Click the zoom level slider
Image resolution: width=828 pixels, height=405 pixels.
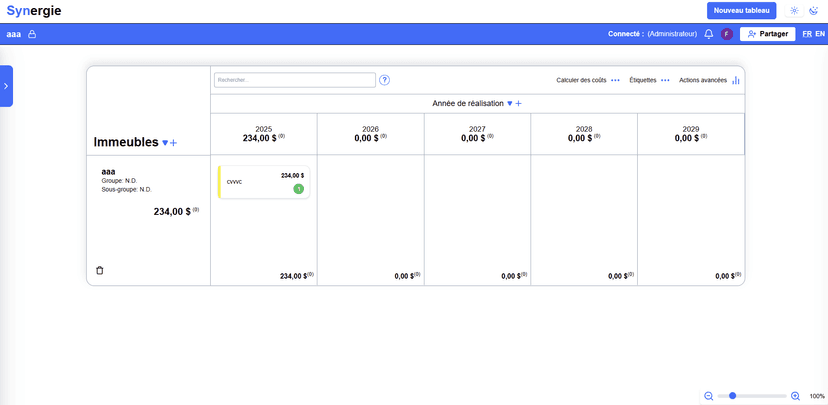click(x=752, y=396)
